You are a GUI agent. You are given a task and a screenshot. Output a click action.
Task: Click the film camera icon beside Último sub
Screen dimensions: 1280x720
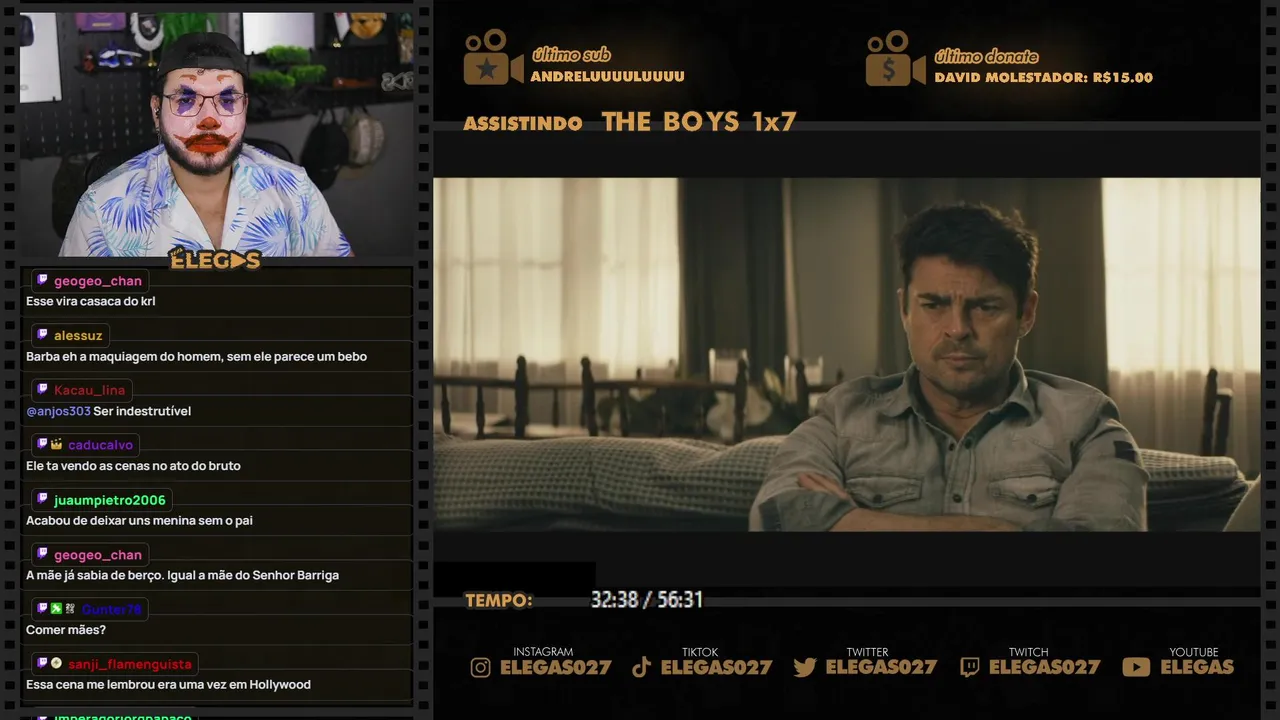pos(493,57)
